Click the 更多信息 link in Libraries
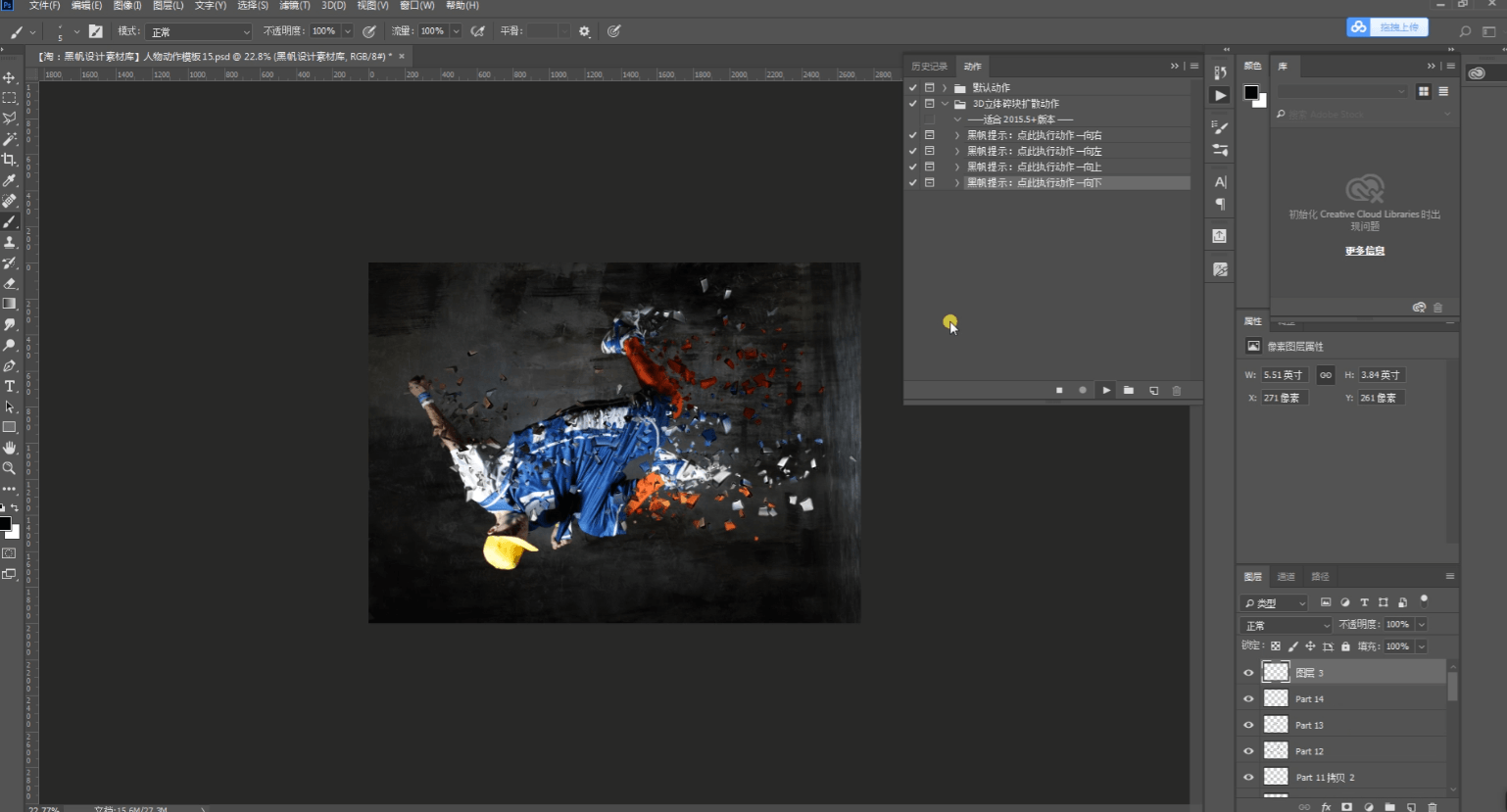 pyautogui.click(x=1364, y=251)
